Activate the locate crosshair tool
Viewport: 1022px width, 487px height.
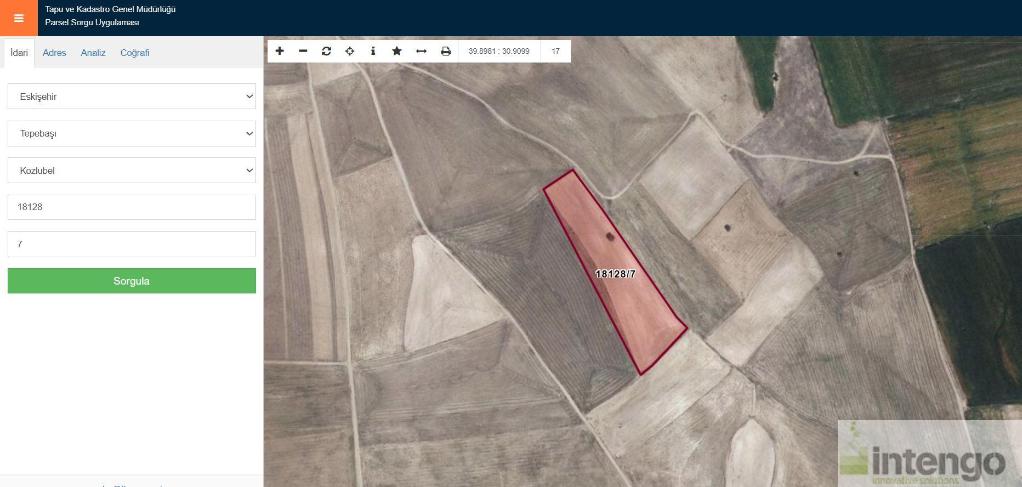[x=350, y=51]
